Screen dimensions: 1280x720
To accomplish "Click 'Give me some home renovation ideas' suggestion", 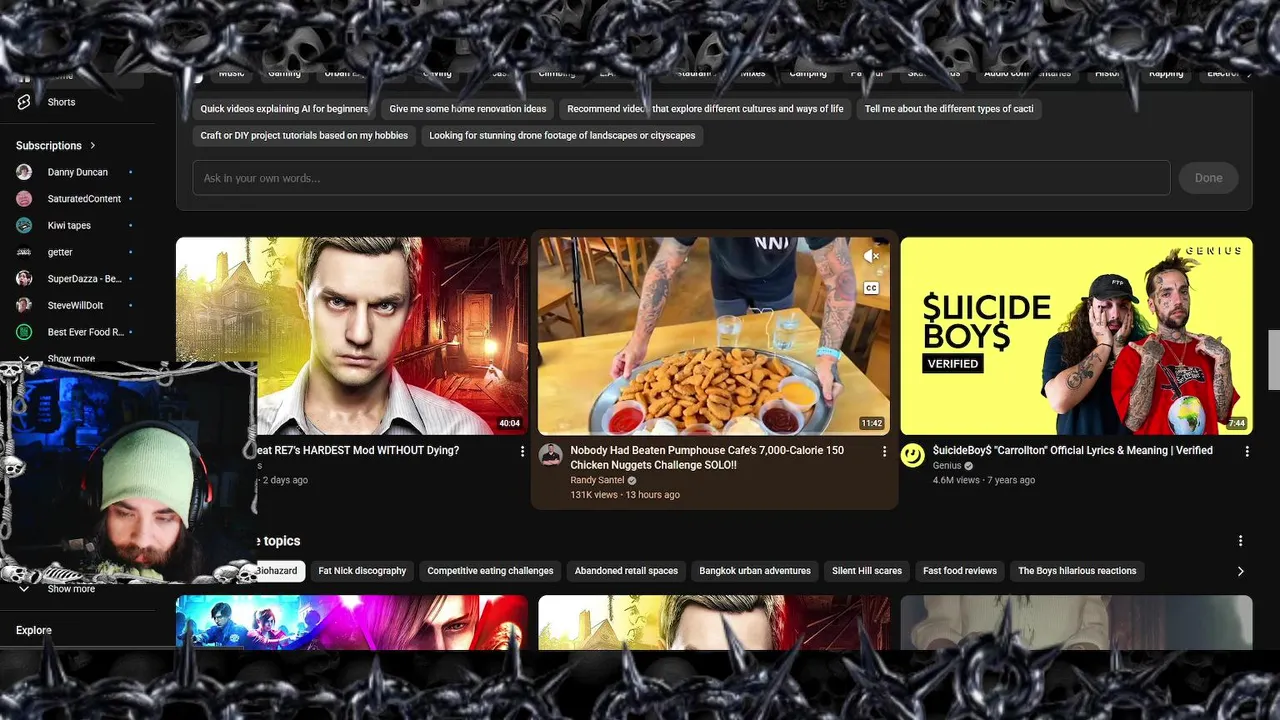I will 468,109.
